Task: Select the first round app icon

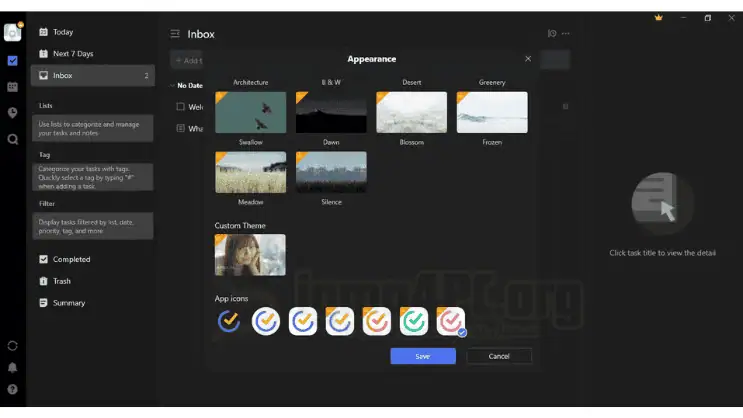Action: [229, 321]
